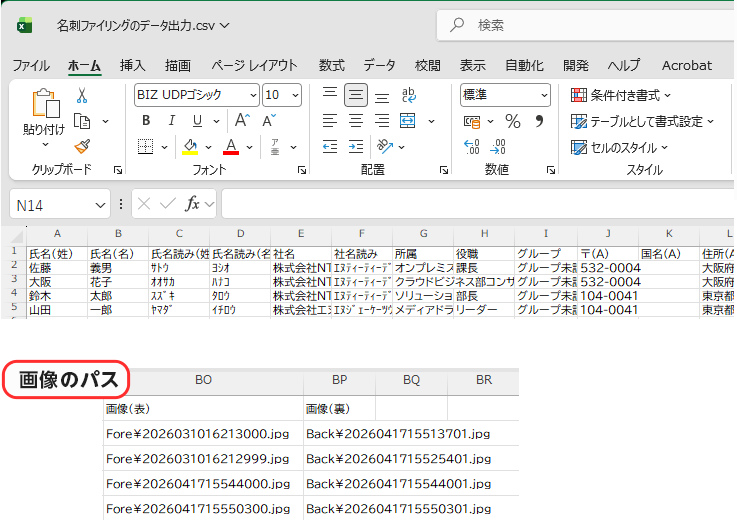The width and height of the screenshot is (737, 520).
Task: Click the Insert Function fx icon
Action: tap(194, 204)
